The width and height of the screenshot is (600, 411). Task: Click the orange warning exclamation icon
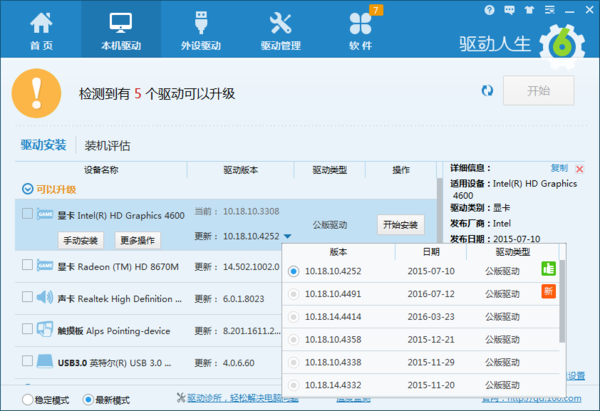pos(36,93)
